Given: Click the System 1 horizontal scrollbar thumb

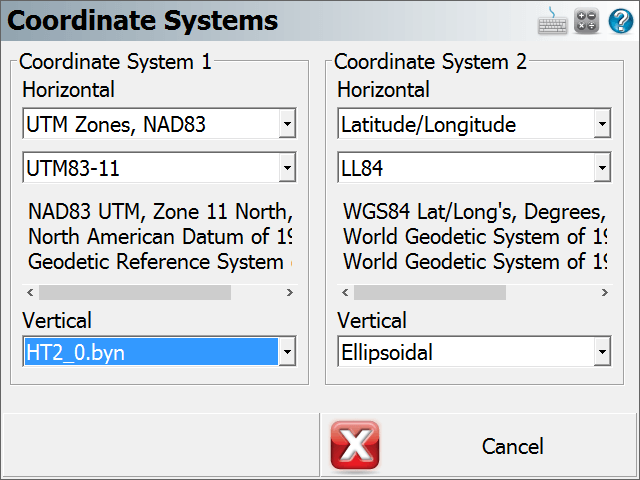Looking at the screenshot, I should coord(135,293).
